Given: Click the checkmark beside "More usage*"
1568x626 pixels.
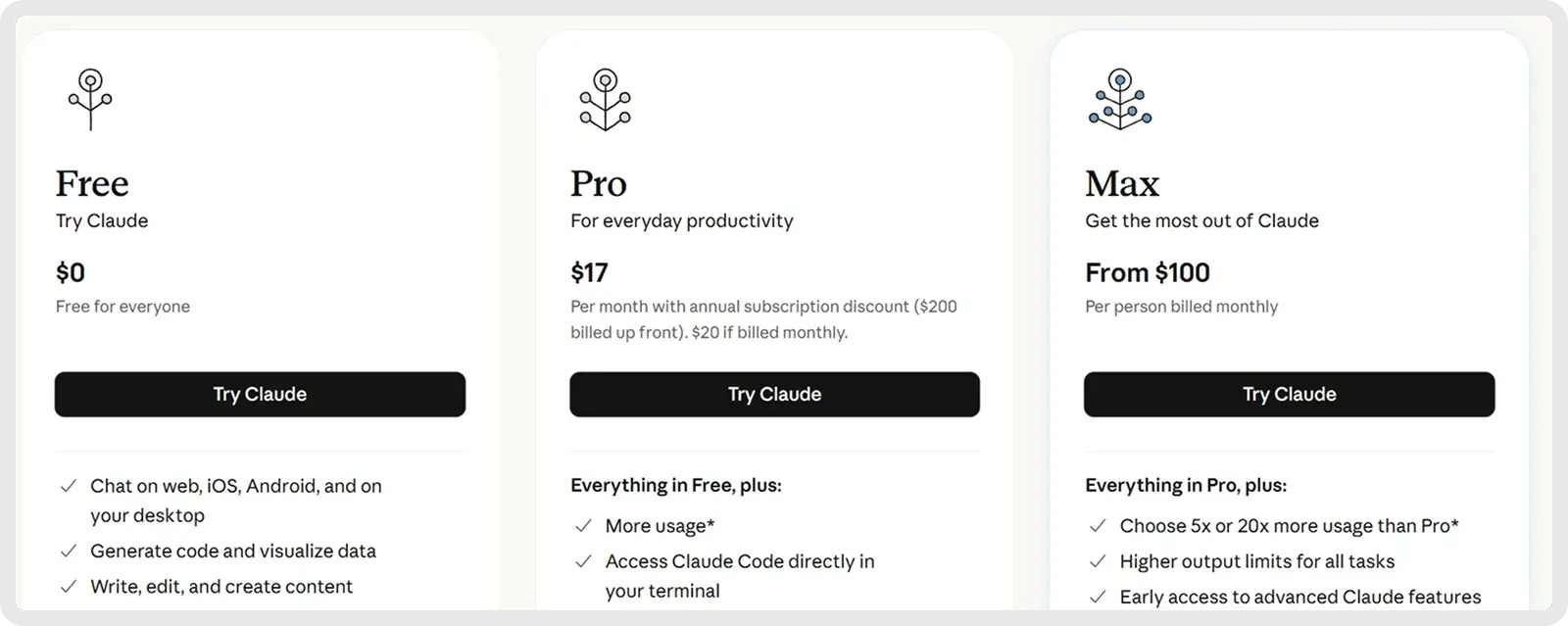Looking at the screenshot, I should 582,526.
